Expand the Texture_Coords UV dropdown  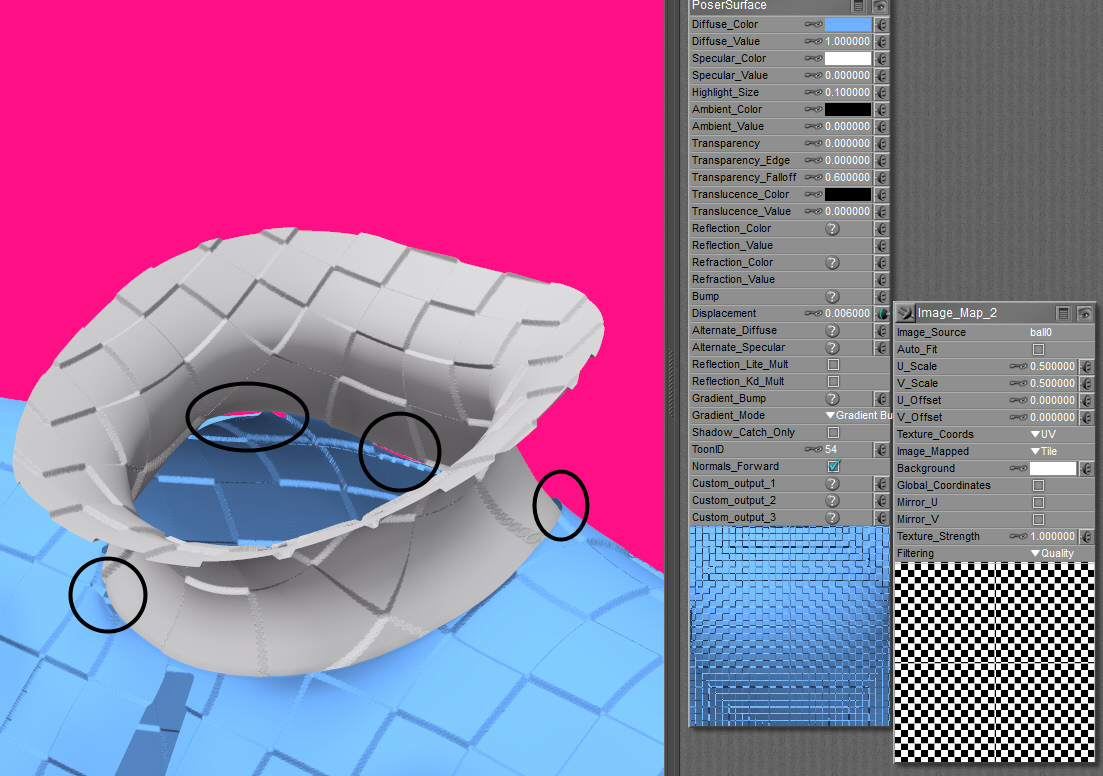click(x=1043, y=435)
